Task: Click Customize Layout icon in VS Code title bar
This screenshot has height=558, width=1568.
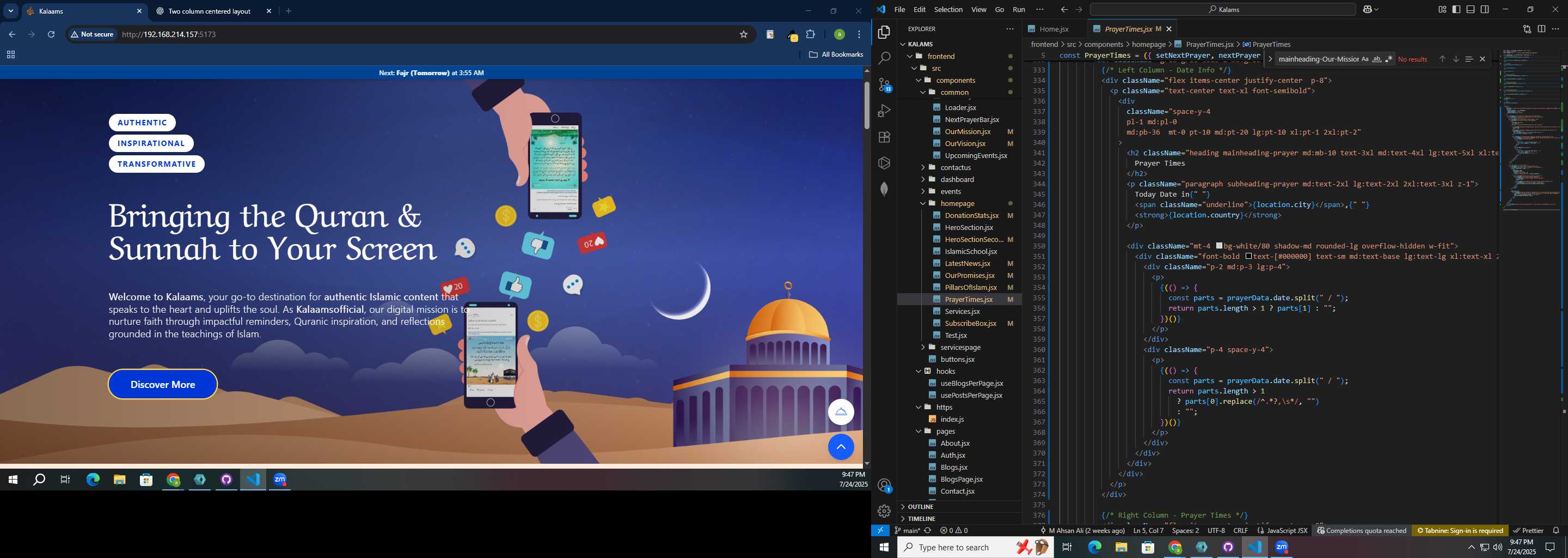Action: click(x=1442, y=9)
